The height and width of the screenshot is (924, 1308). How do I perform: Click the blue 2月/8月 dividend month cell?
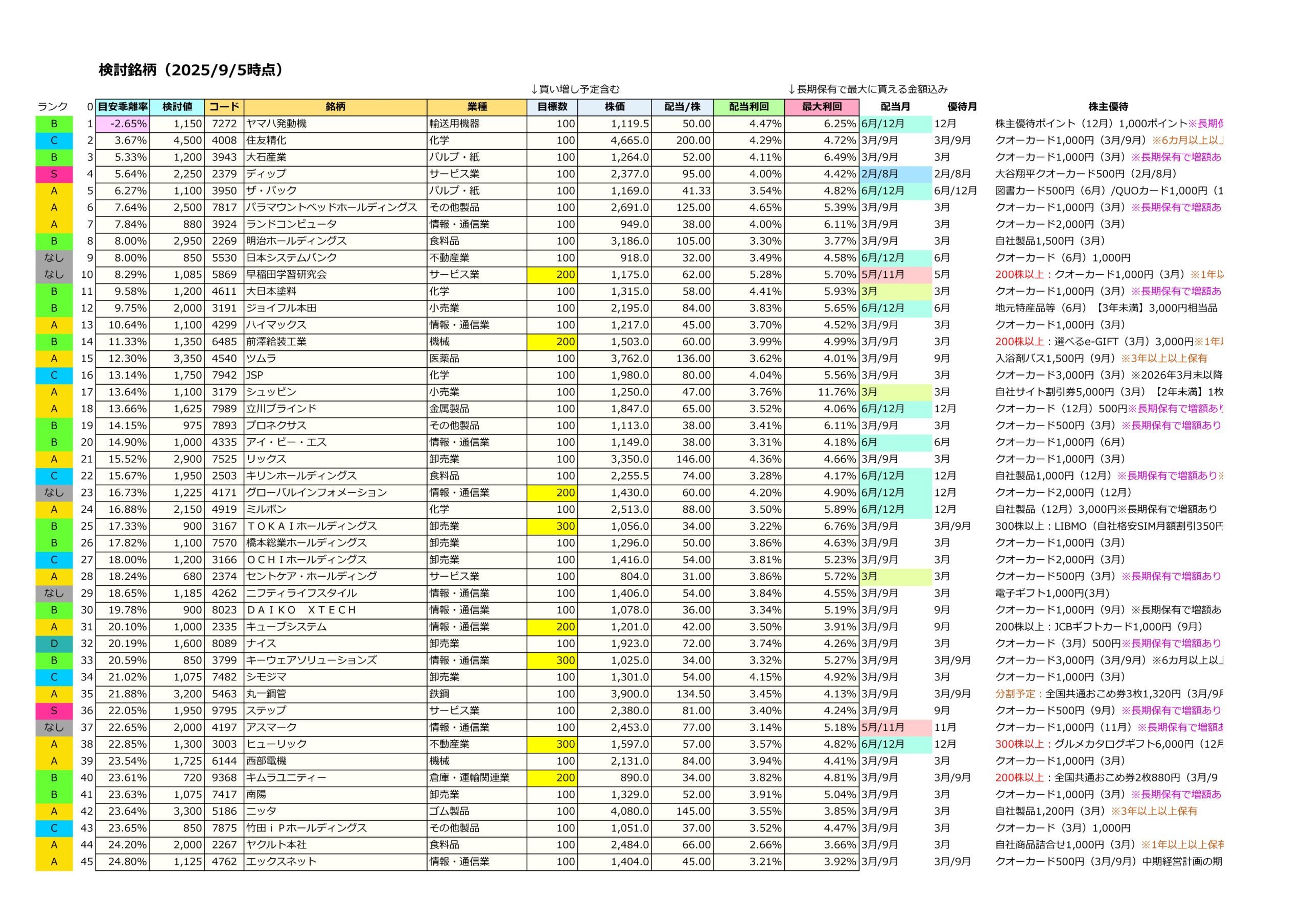895,174
